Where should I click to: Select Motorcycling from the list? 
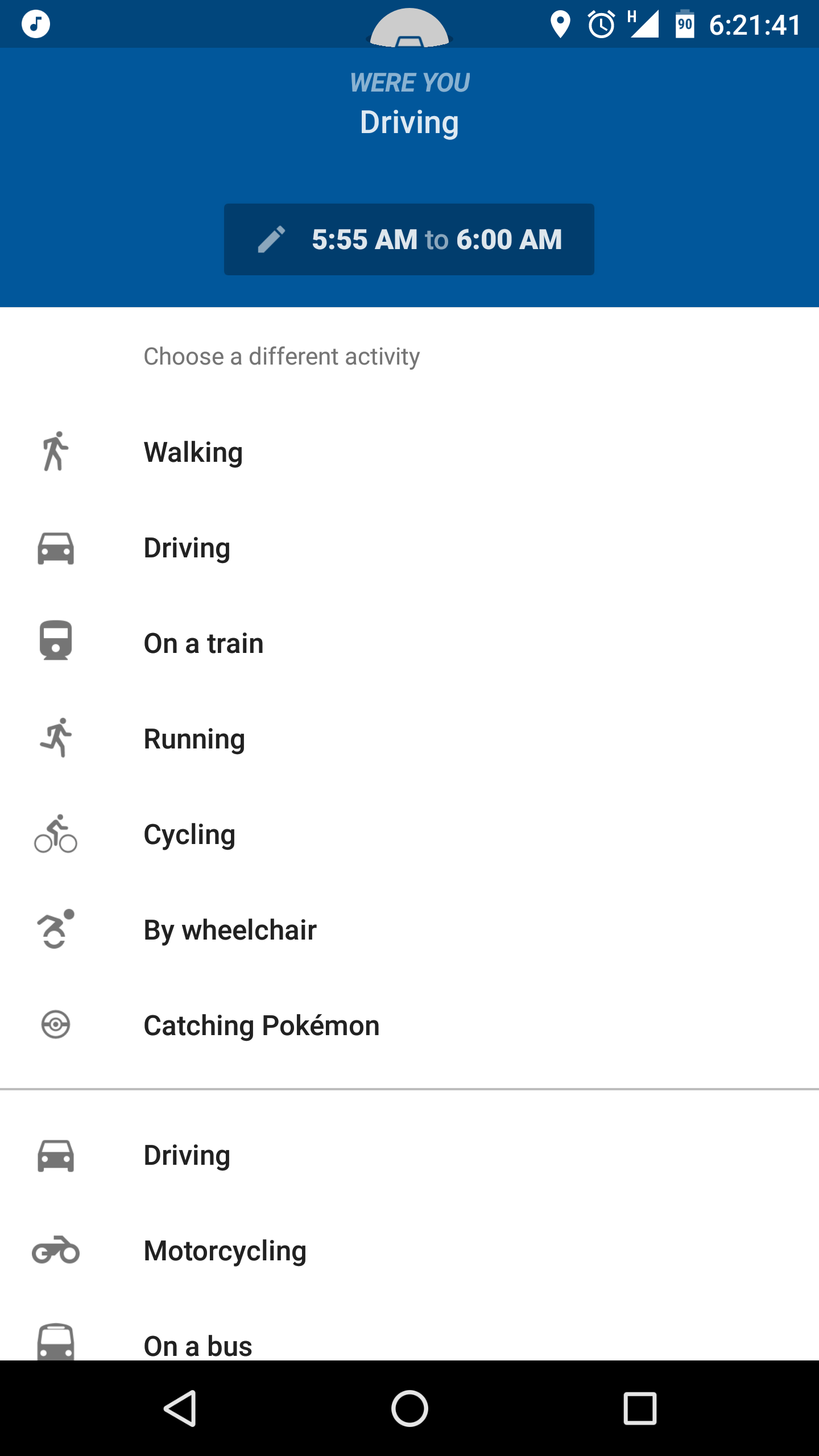(x=225, y=1251)
